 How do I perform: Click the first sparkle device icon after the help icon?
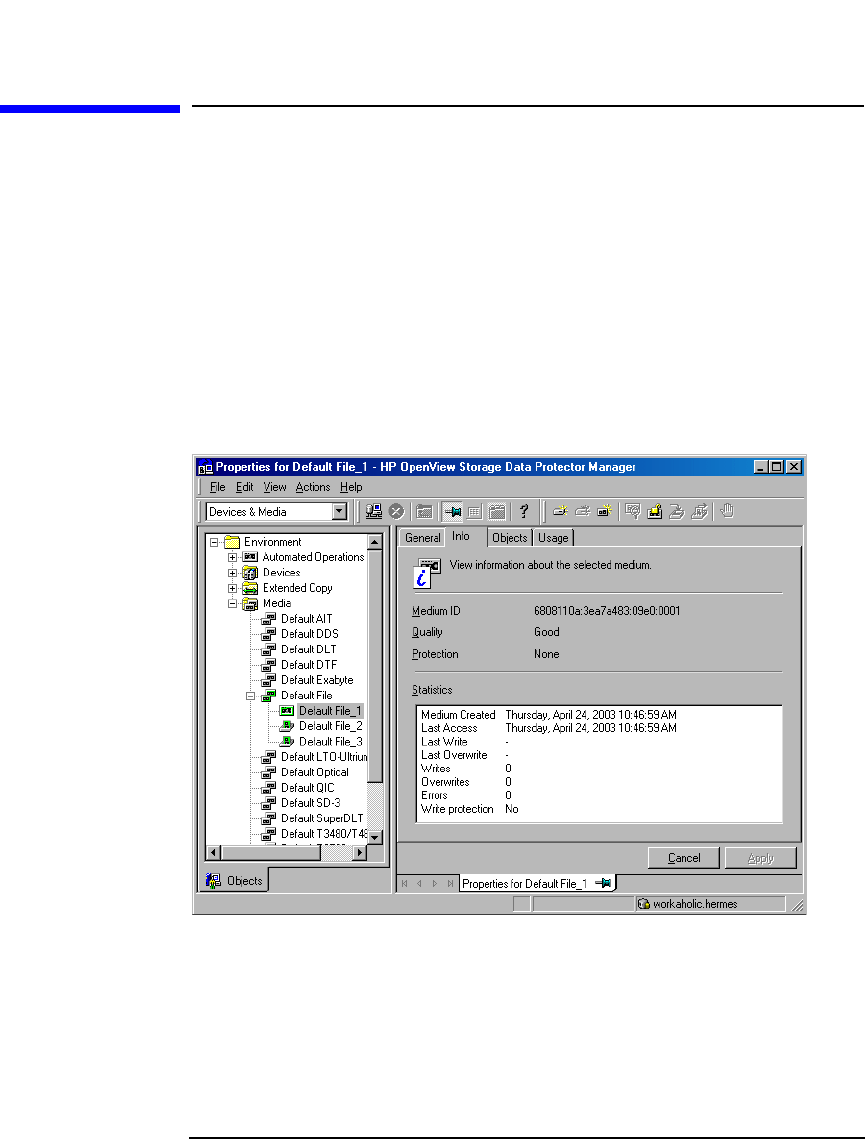tap(560, 511)
